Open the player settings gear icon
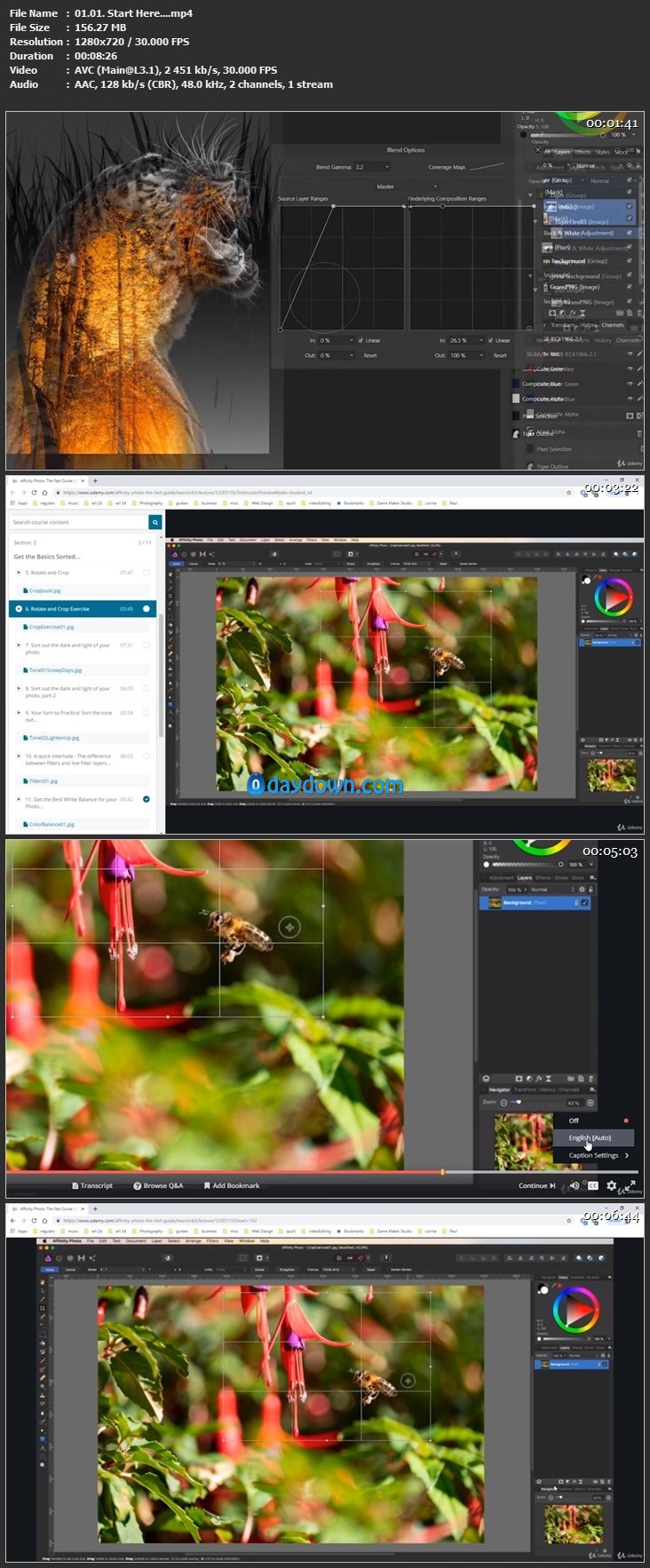 point(611,1185)
